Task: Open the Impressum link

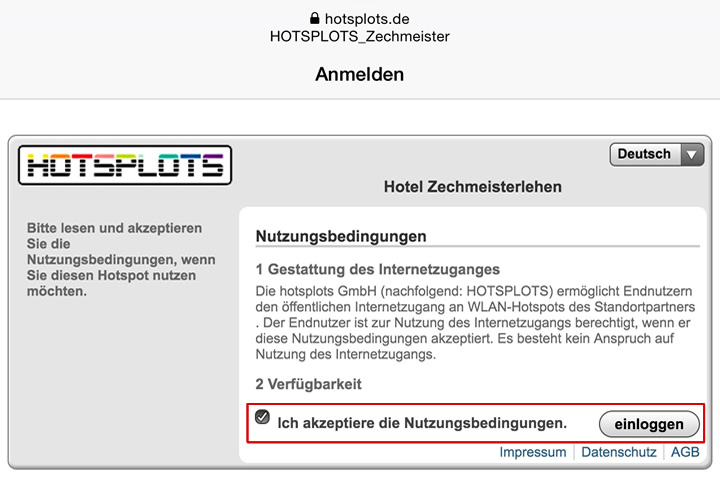Action: [x=533, y=452]
